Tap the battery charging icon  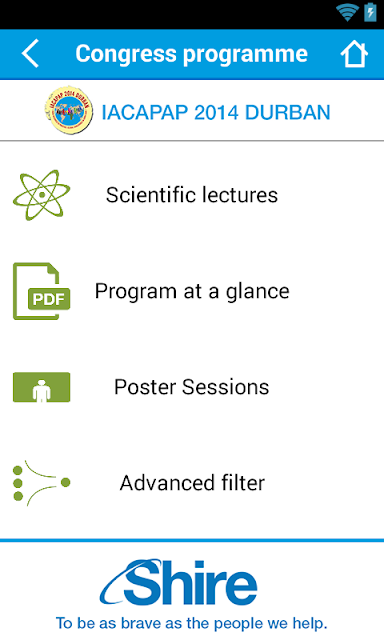(x=370, y=12)
